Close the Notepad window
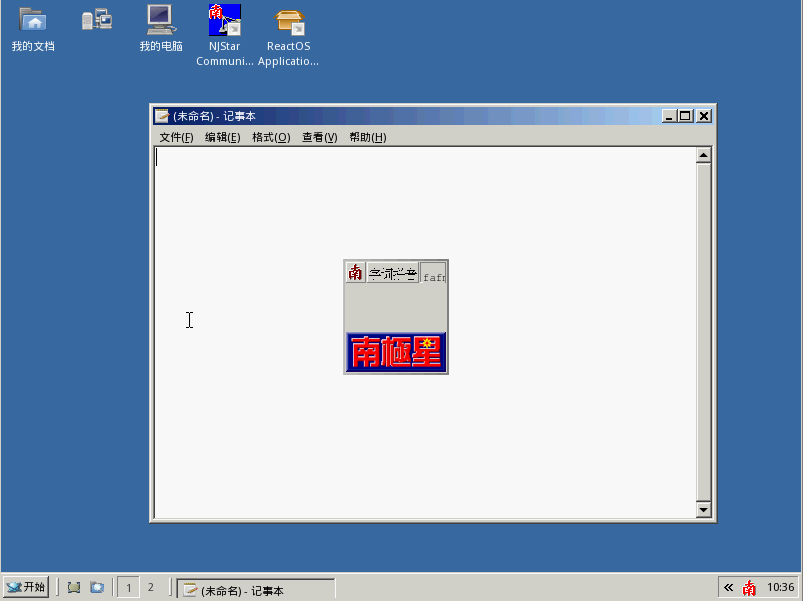 pyautogui.click(x=704, y=116)
